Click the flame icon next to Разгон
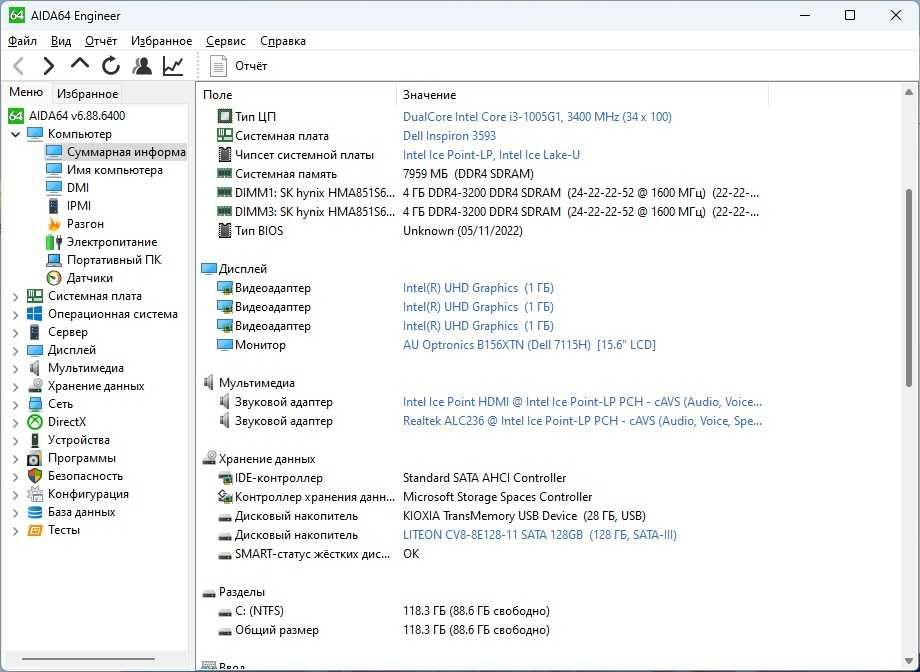The image size is (920, 672). click(x=54, y=224)
